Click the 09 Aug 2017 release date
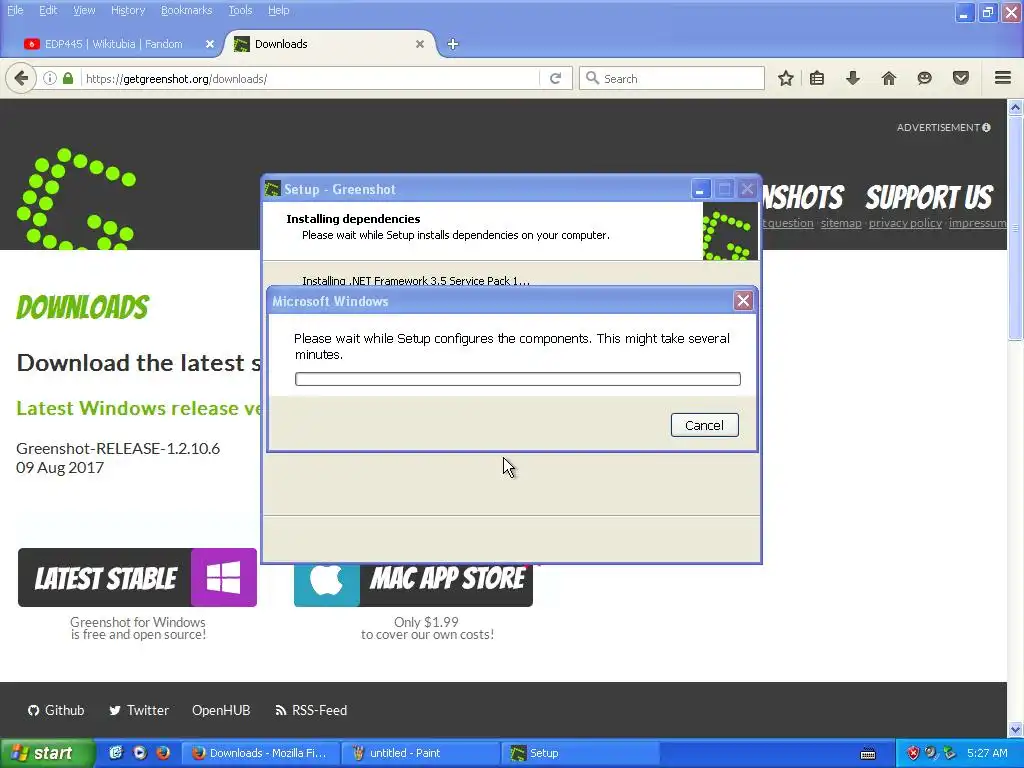This screenshot has height=768, width=1024. click(x=60, y=468)
